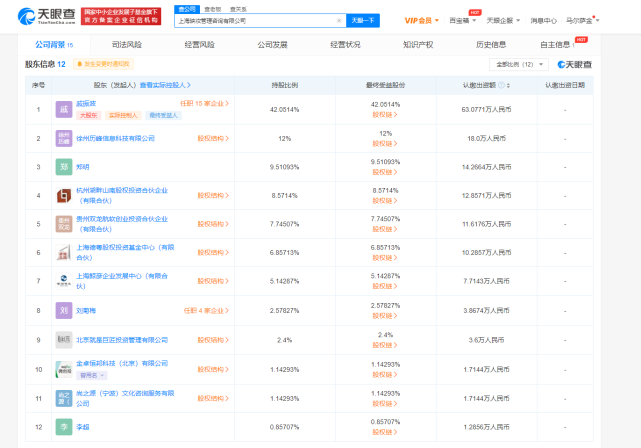Open the avatar of 徐州历峰信息科技有限公司
The height and width of the screenshot is (448, 641).
pos(64,138)
